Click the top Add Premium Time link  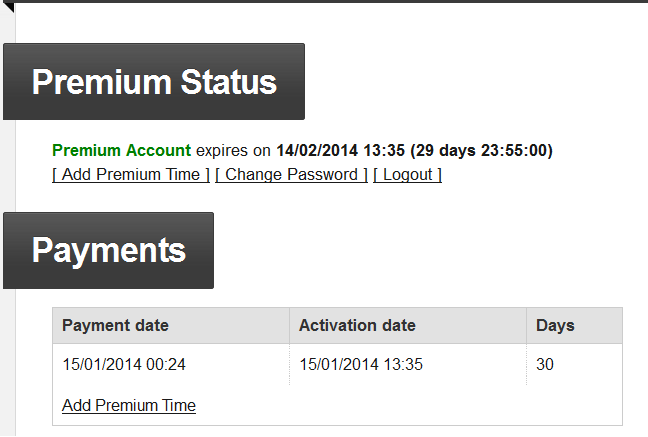(131, 174)
